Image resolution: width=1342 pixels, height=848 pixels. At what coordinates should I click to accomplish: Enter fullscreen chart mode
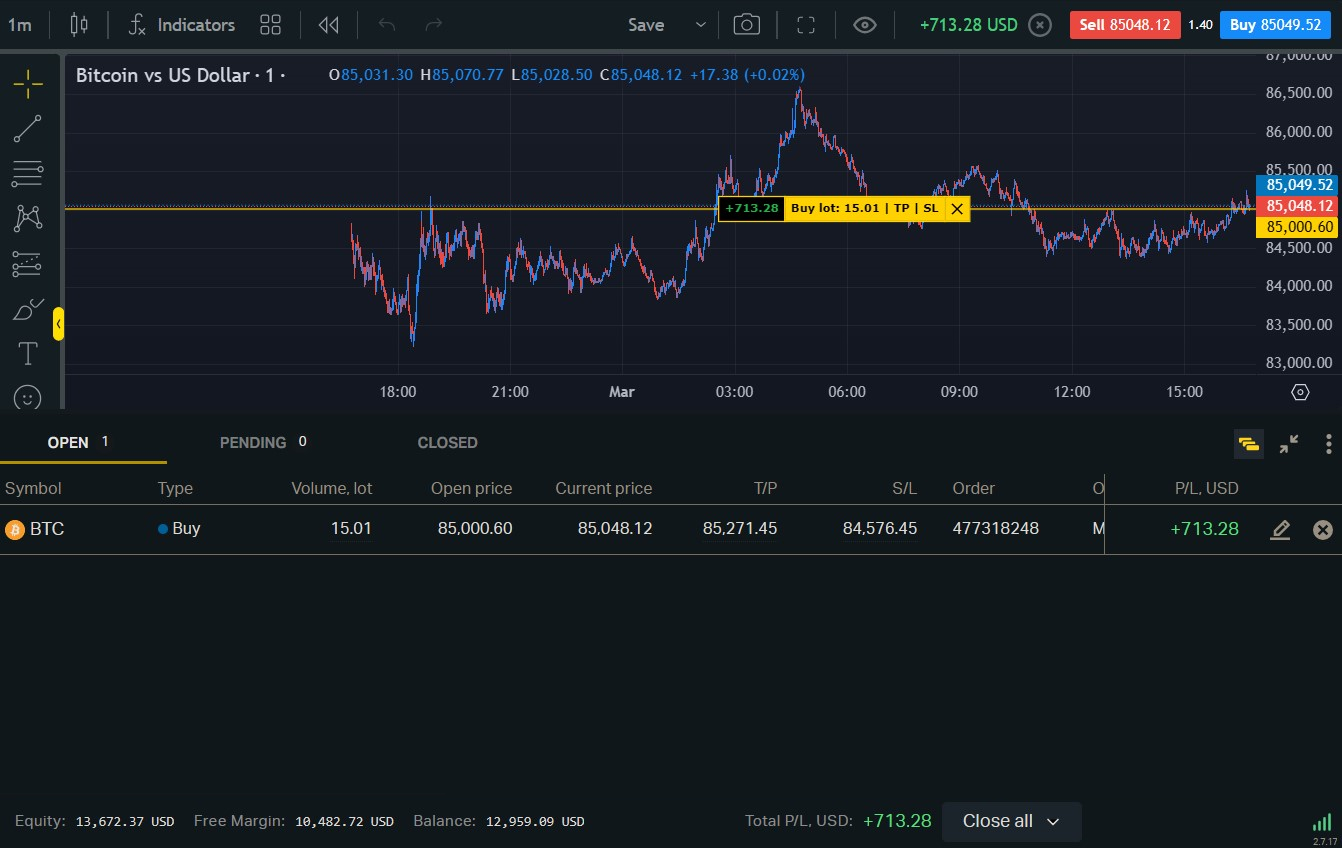(x=806, y=25)
